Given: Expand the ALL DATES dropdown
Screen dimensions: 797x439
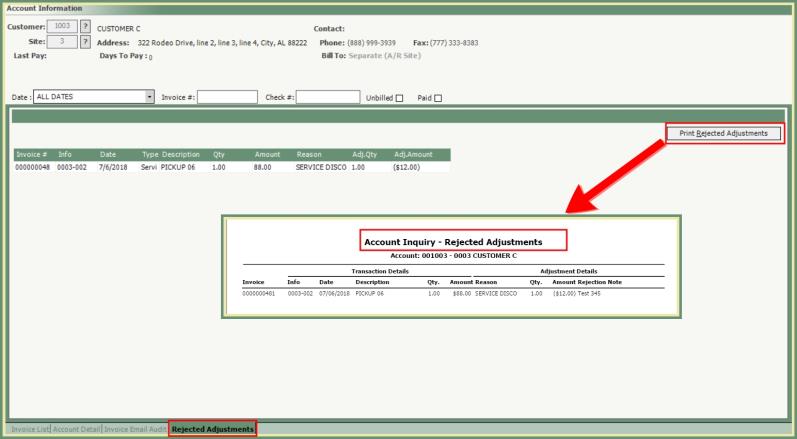Looking at the screenshot, I should [x=149, y=97].
